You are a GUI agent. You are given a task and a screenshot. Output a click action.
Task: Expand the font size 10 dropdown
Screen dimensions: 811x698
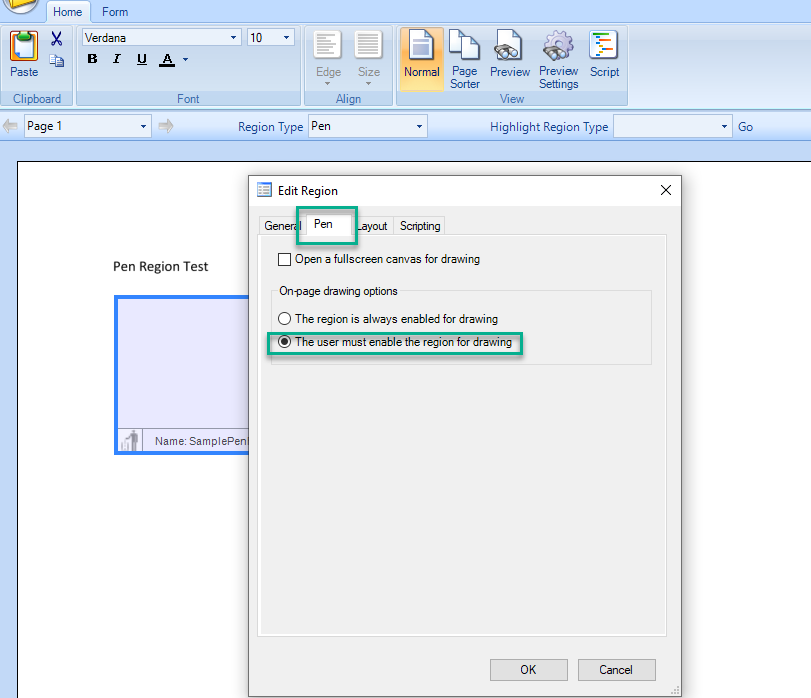pos(286,38)
